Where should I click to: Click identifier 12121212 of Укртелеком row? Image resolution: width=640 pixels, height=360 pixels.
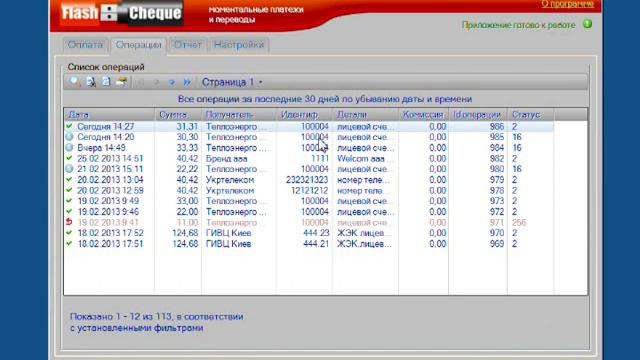310,190
